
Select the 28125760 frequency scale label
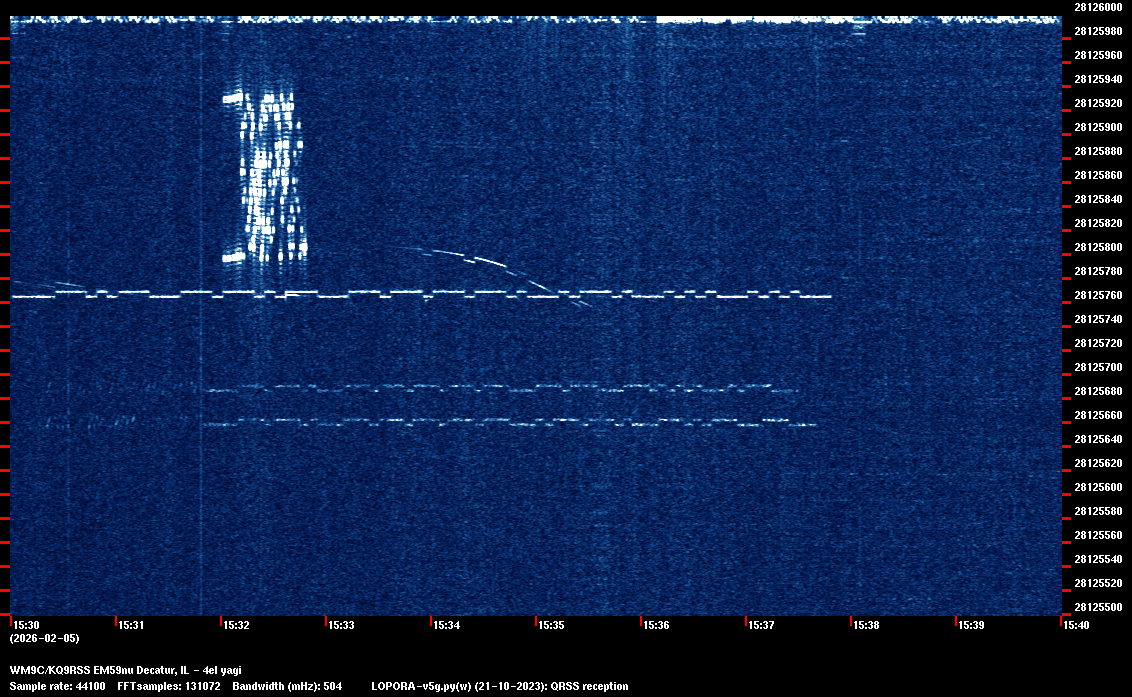(1097, 295)
